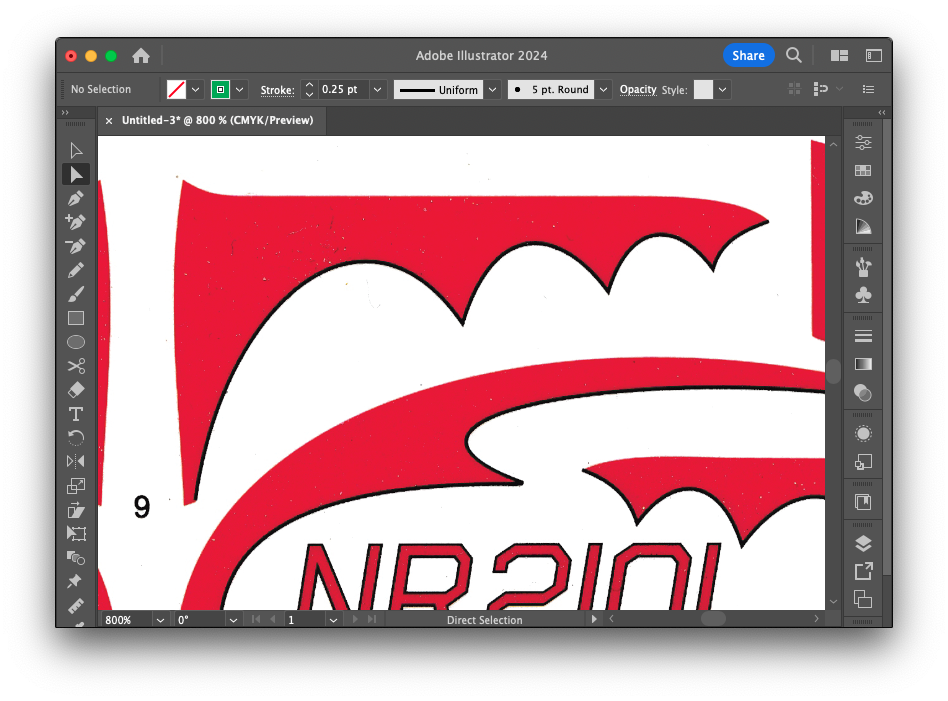
Task: Open the Gradient panel icon
Action: coord(863,364)
